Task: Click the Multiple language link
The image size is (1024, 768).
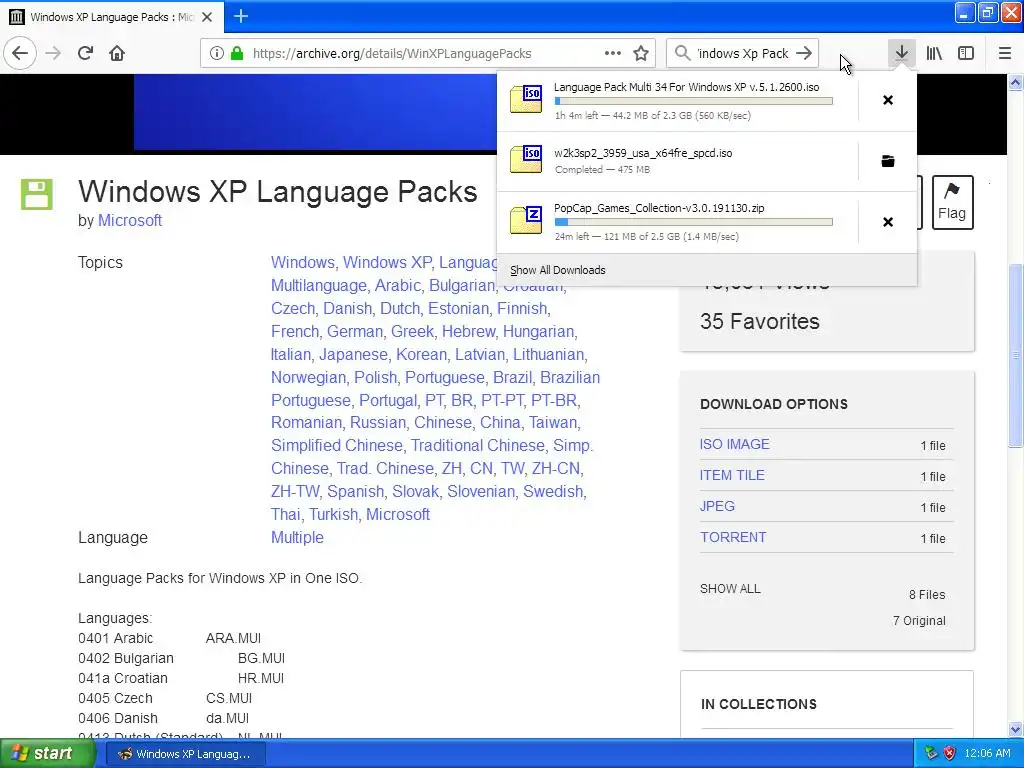Action: point(297,537)
